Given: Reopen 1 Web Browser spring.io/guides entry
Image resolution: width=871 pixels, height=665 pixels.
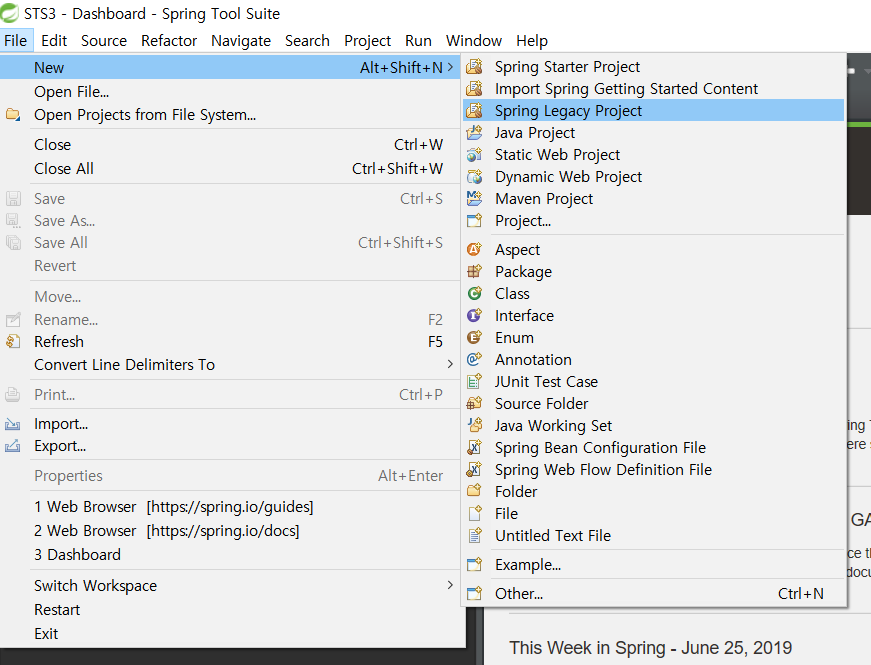Looking at the screenshot, I should (232, 507).
